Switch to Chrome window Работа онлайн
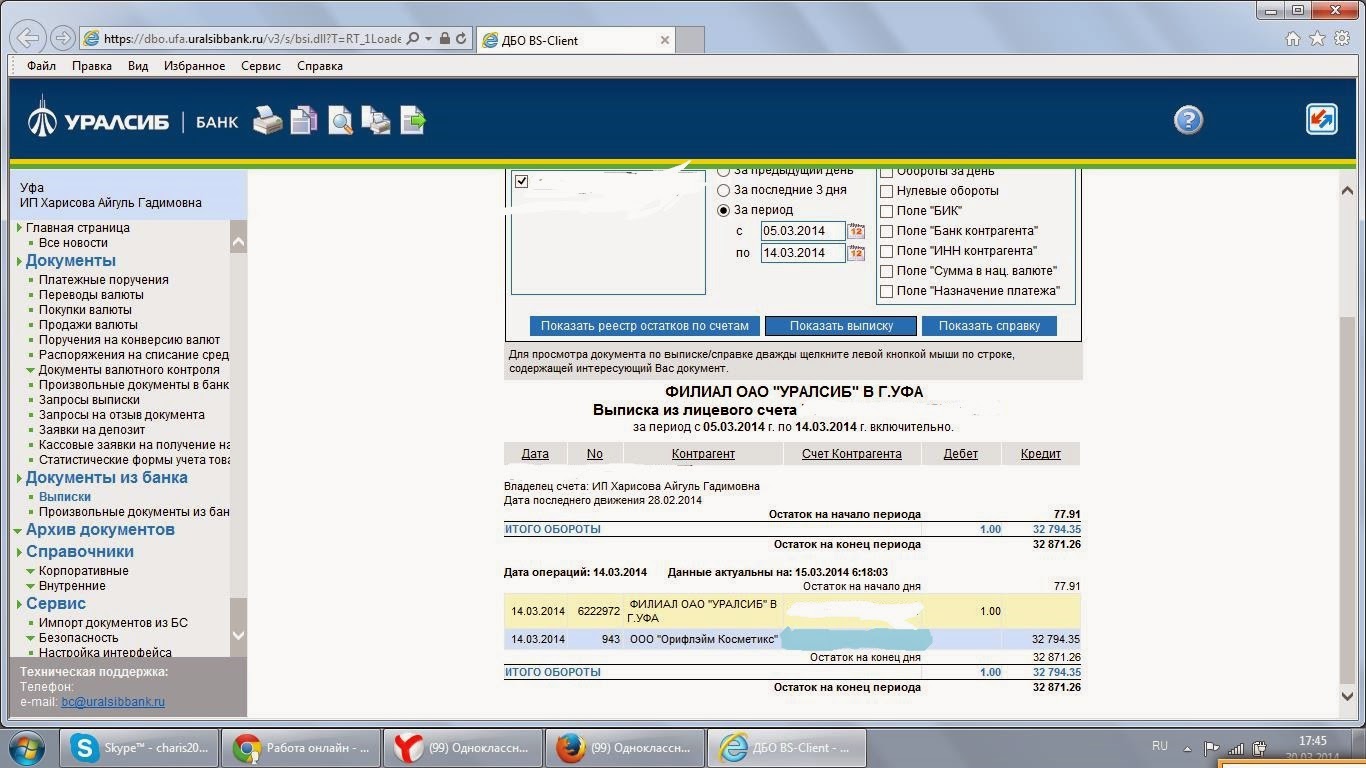The height and width of the screenshot is (768, 1366). tap(302, 748)
